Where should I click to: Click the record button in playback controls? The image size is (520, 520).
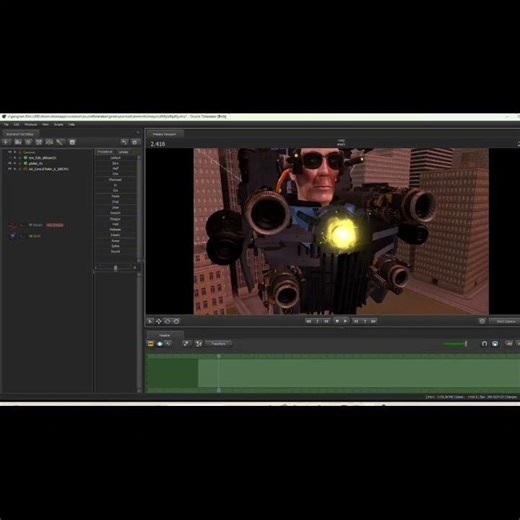coord(337,321)
